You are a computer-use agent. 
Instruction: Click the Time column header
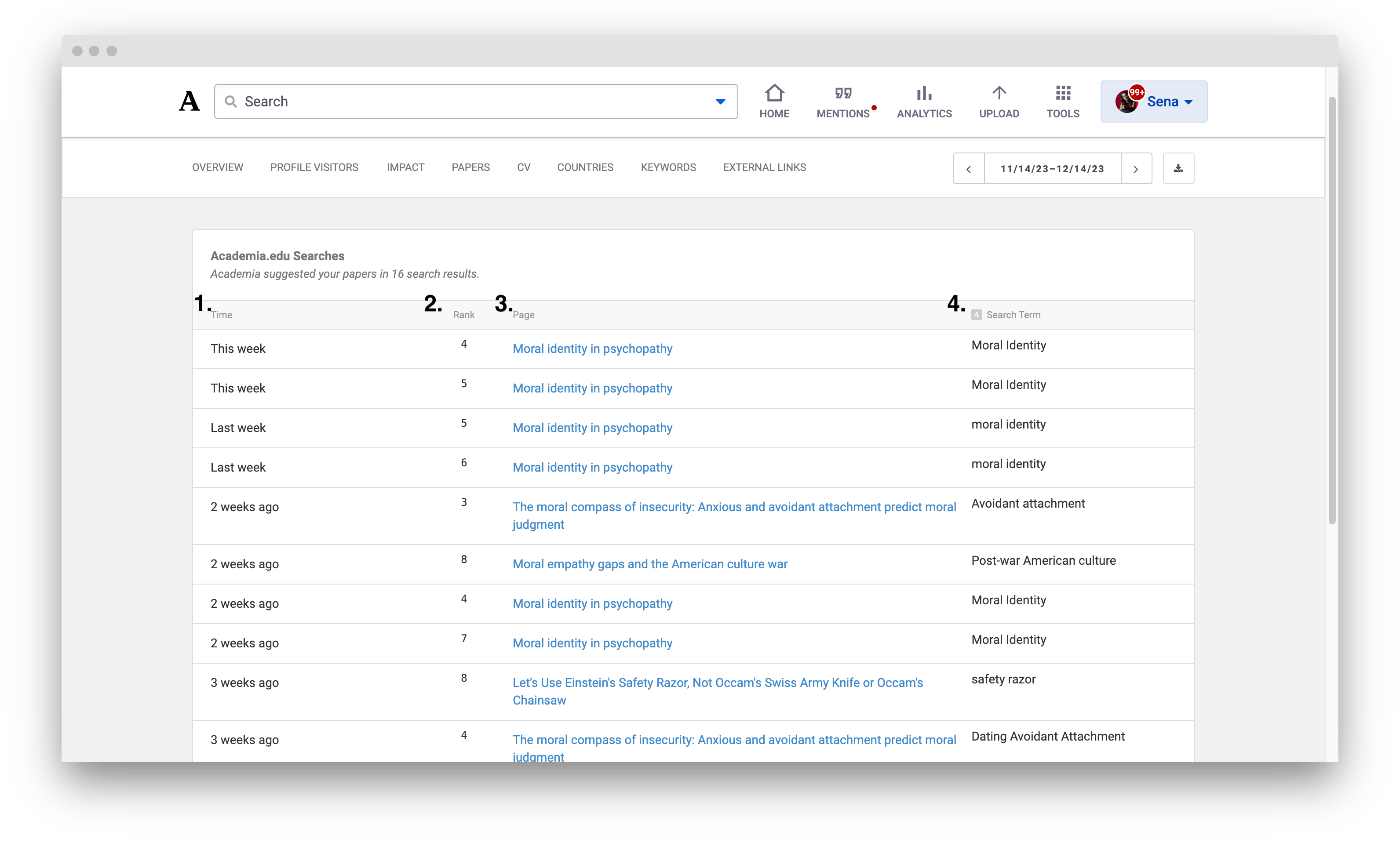(222, 315)
